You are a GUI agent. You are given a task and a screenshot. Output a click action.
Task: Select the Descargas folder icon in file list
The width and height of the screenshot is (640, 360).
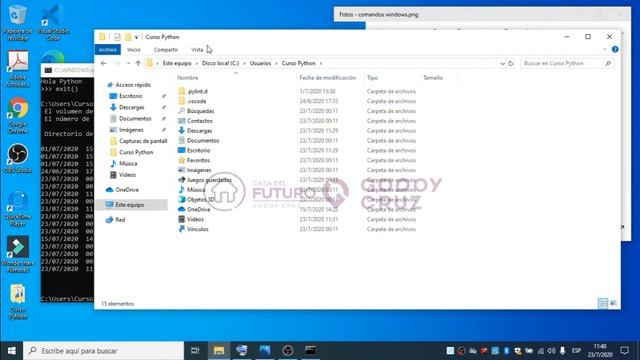(182, 131)
